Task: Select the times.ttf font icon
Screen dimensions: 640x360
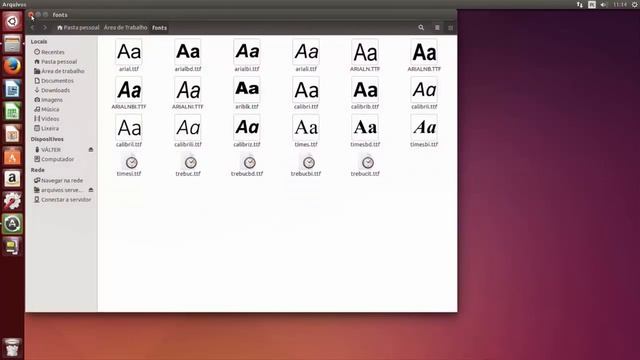Action: click(306, 127)
